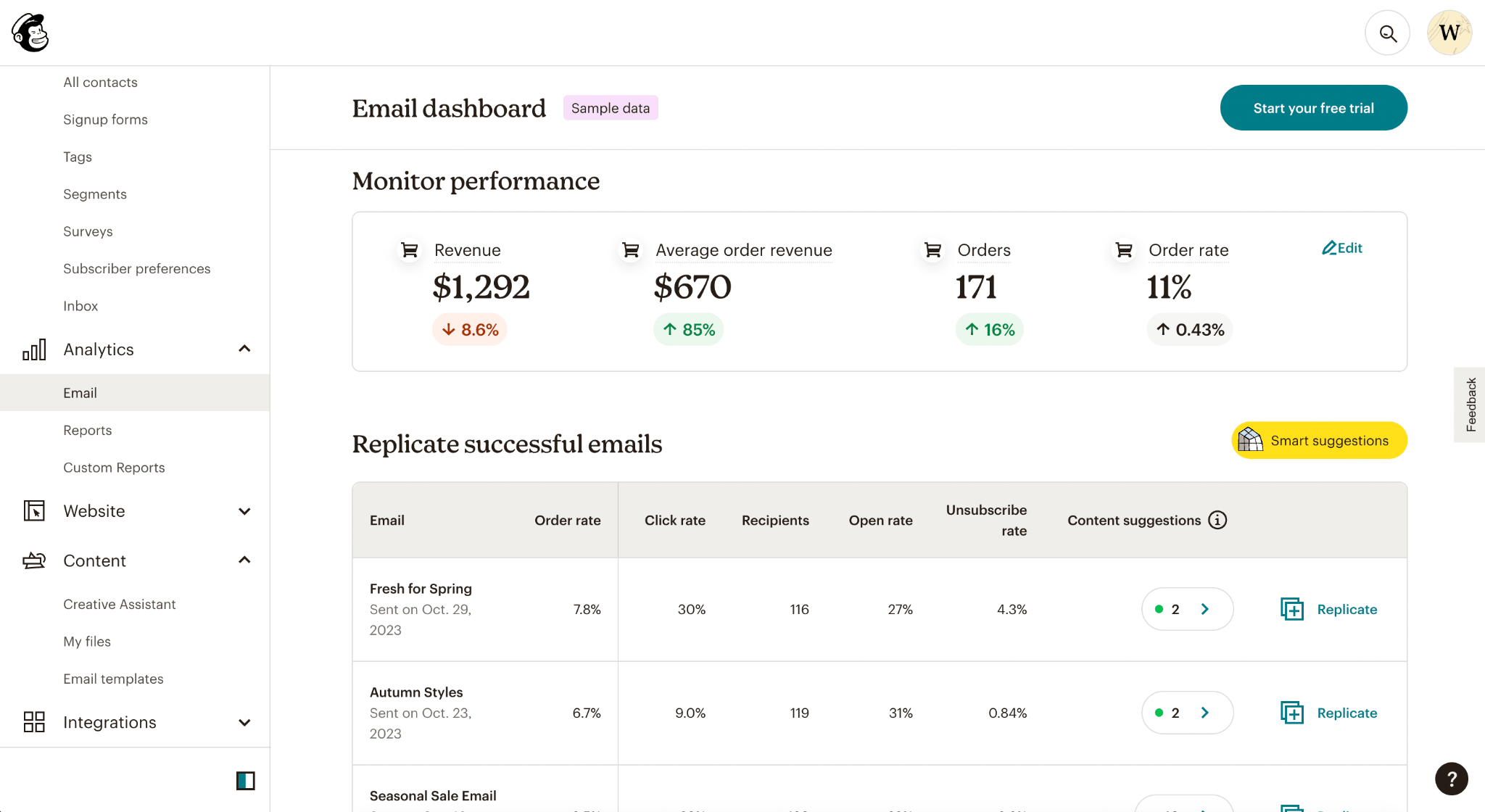Click the Click rate column header

pyautogui.click(x=674, y=520)
